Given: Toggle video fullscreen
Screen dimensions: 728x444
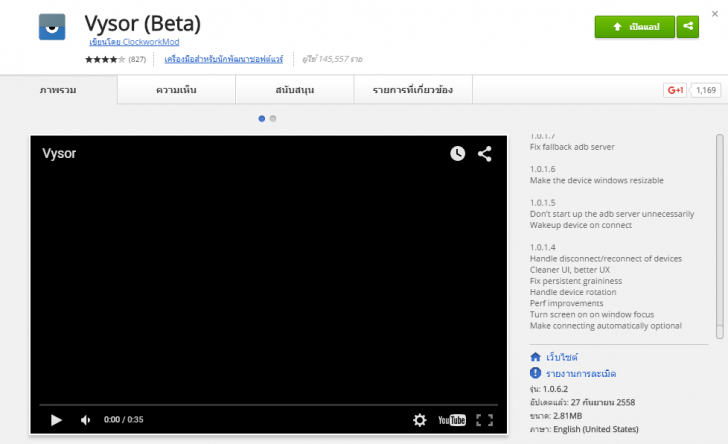Looking at the screenshot, I should (484, 420).
